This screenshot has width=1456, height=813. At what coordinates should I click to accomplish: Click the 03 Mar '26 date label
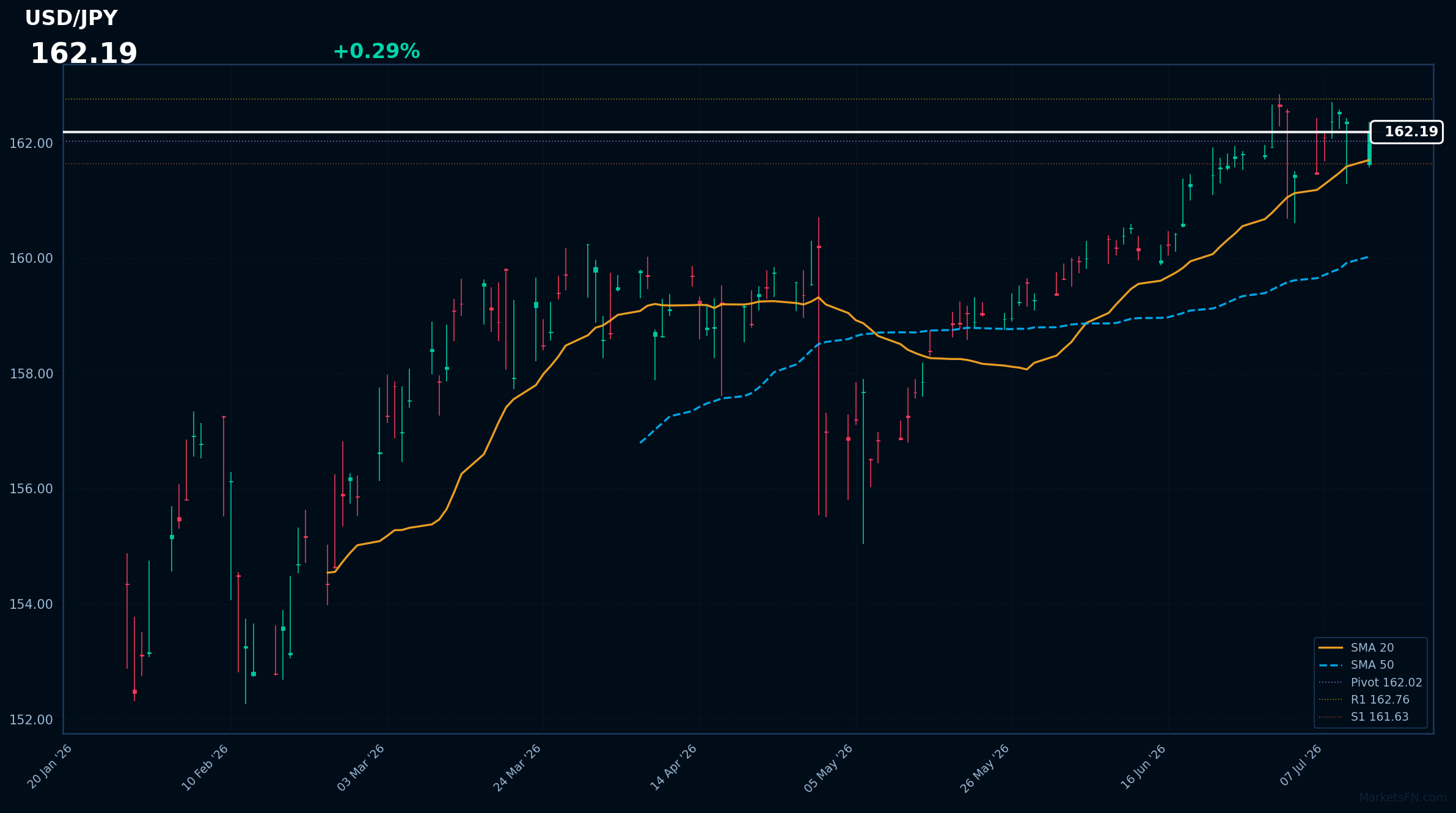tap(361, 767)
